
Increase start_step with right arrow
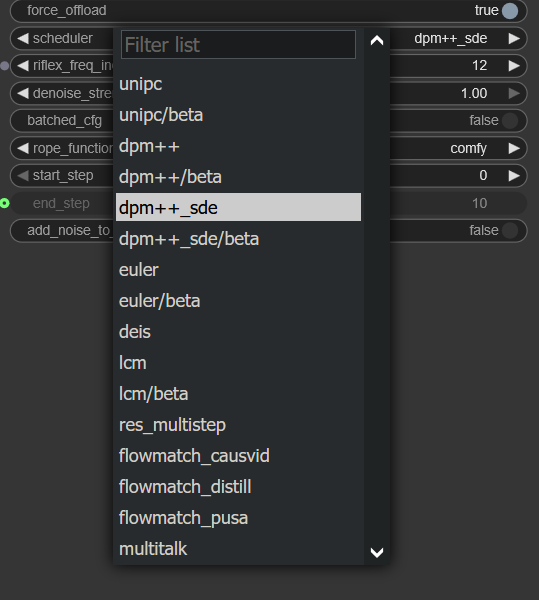point(514,176)
